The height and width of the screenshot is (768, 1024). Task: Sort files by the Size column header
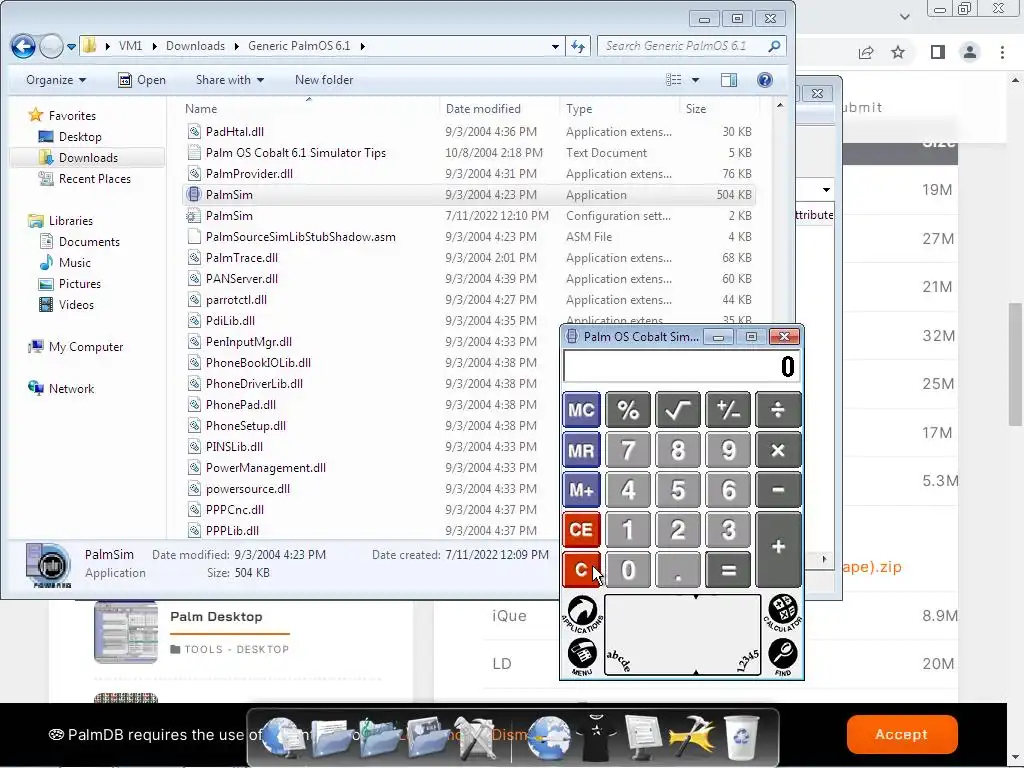pyautogui.click(x=719, y=109)
